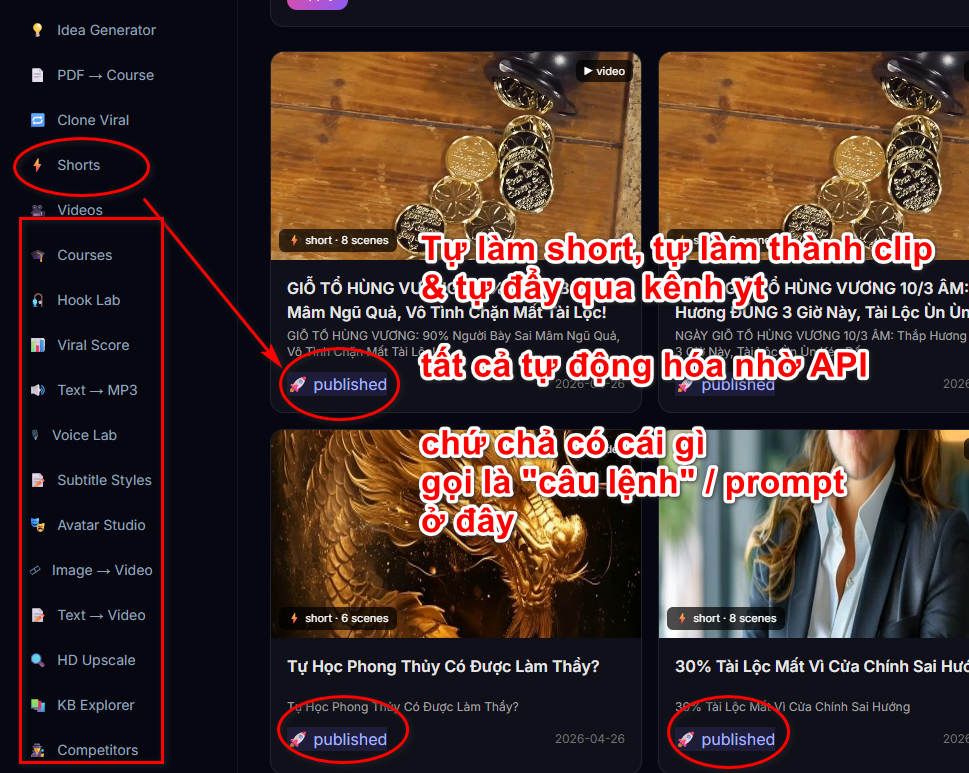Click published badge on Giỗ Tổ Hùng Vương card
The height and width of the screenshot is (773, 969).
coord(339,385)
